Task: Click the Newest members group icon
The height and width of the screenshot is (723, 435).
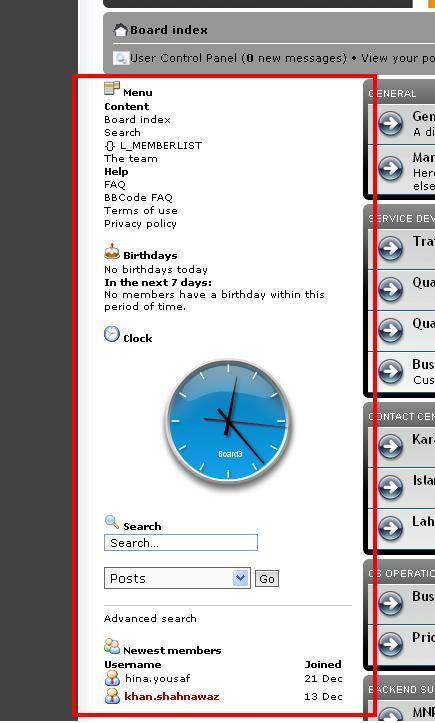Action: [x=112, y=646]
